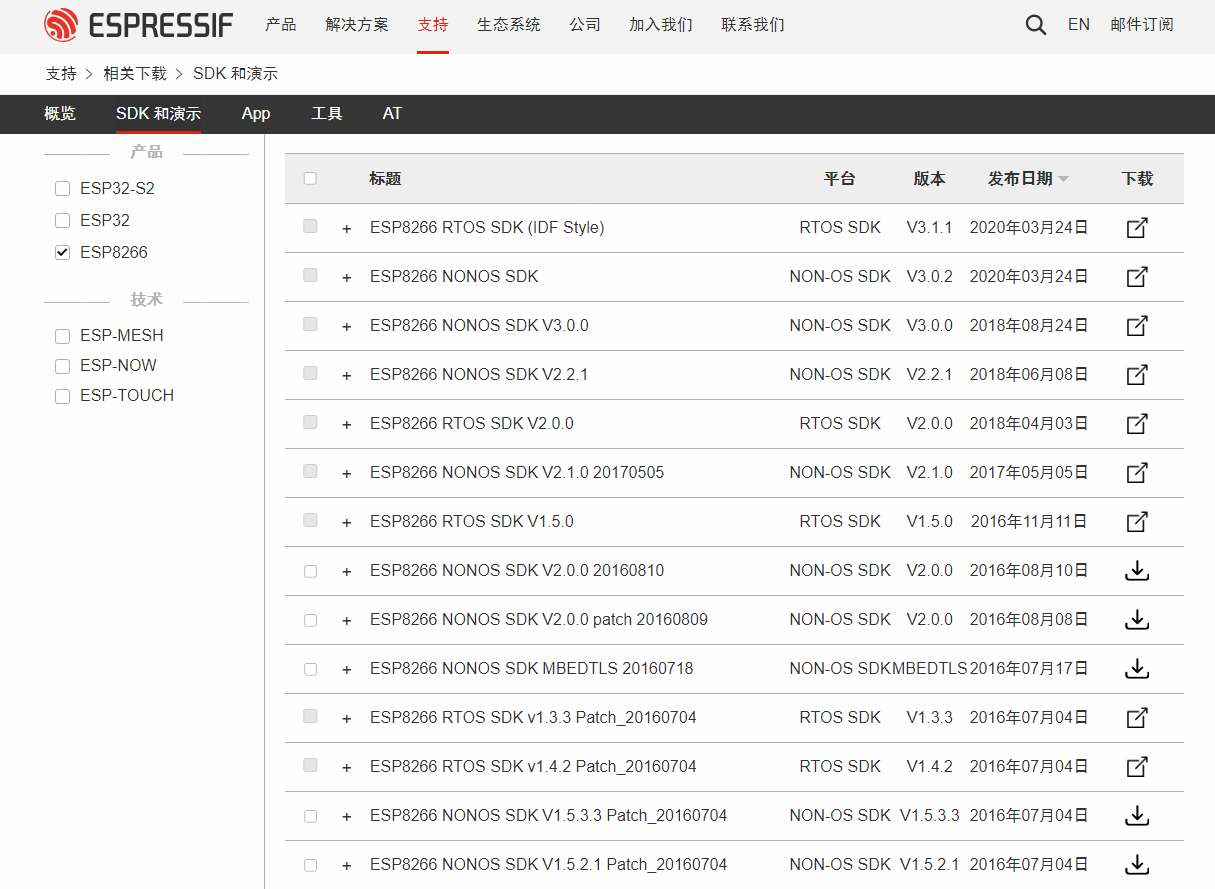Click the date 2018年08月24日
This screenshot has width=1215, height=889.
1029,326
